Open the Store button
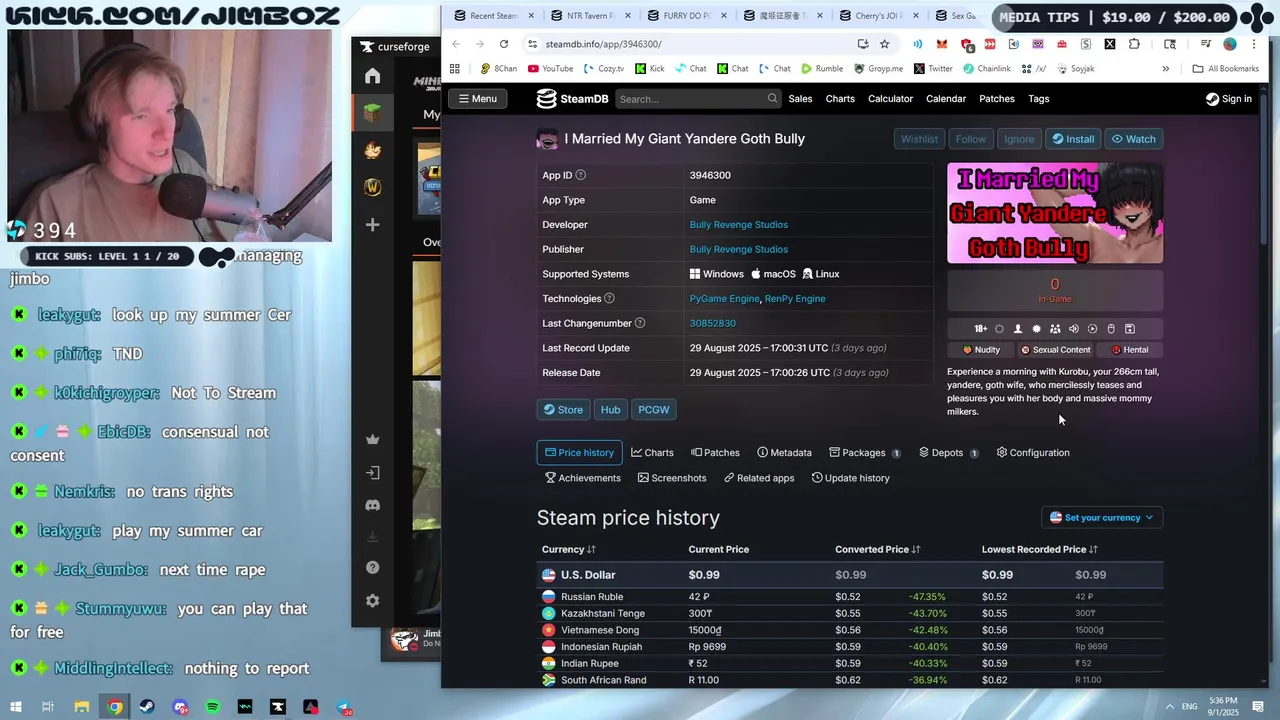 (x=563, y=410)
